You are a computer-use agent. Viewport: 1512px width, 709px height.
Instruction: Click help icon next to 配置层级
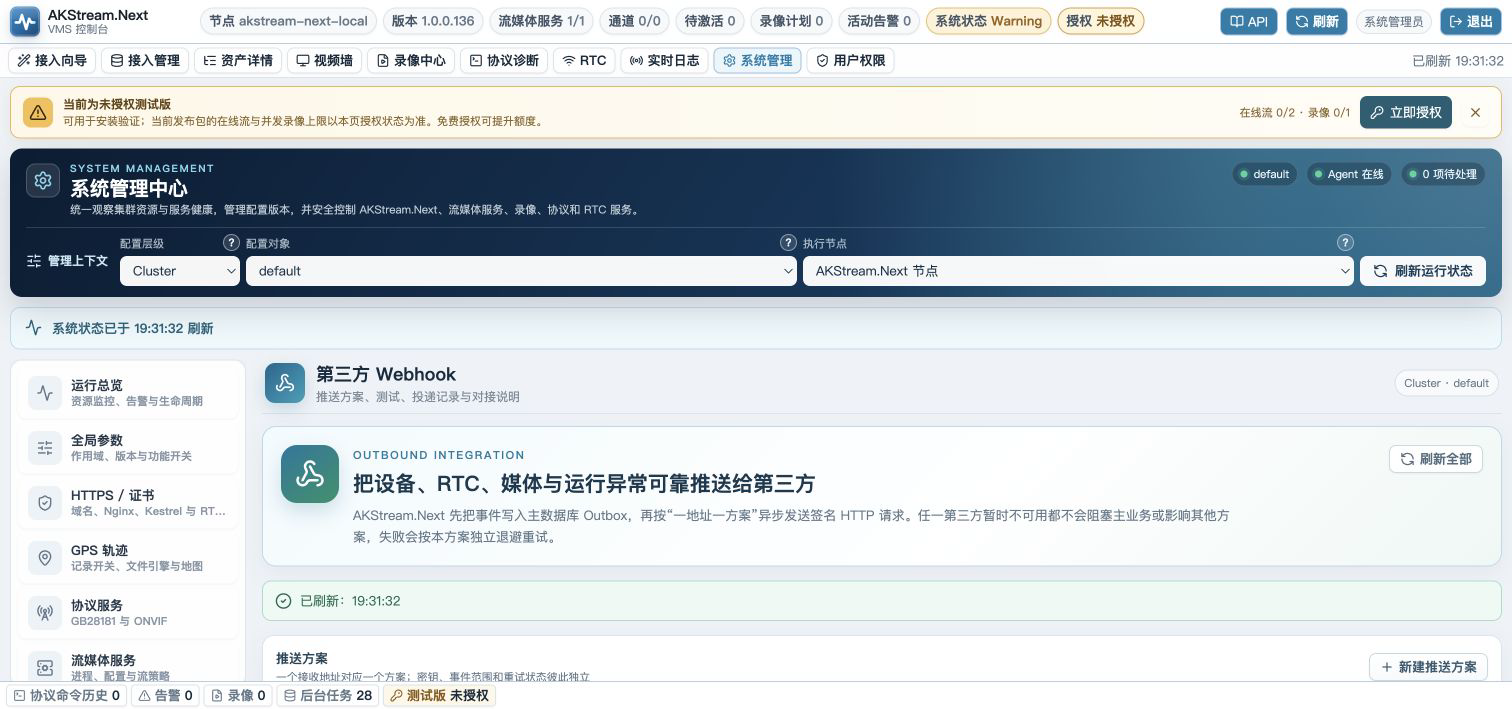click(x=231, y=243)
